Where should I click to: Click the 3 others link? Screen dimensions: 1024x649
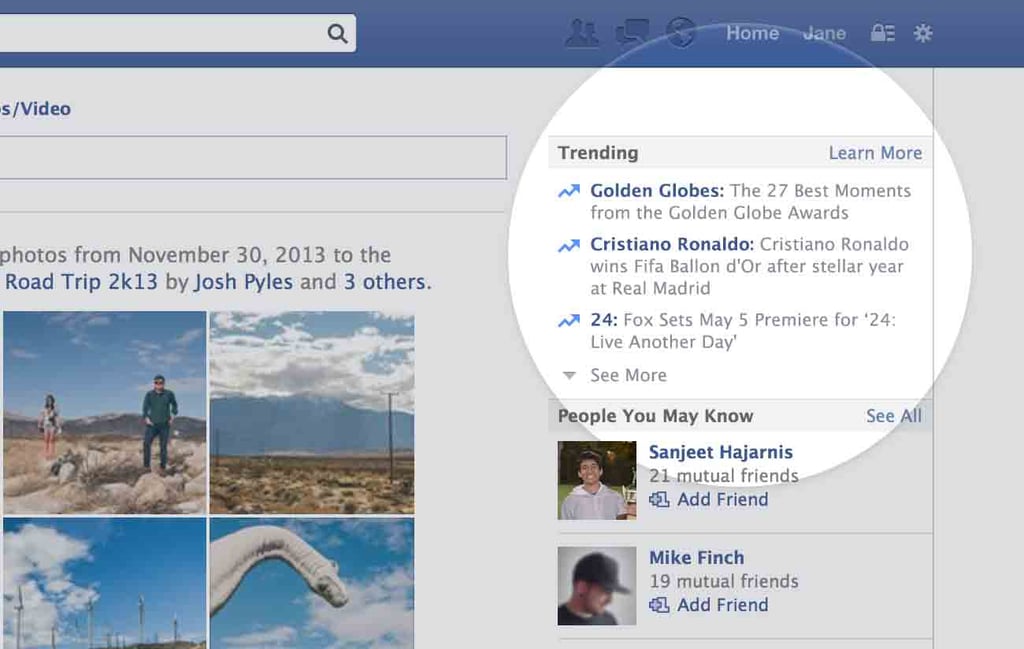(385, 282)
